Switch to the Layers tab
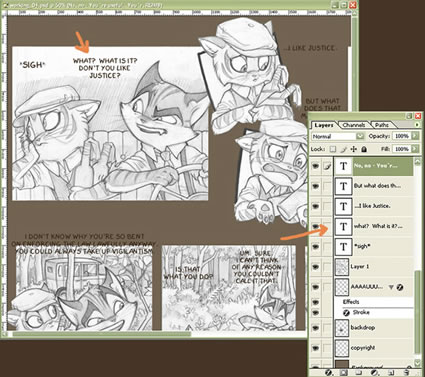The image size is (425, 377). [324, 125]
